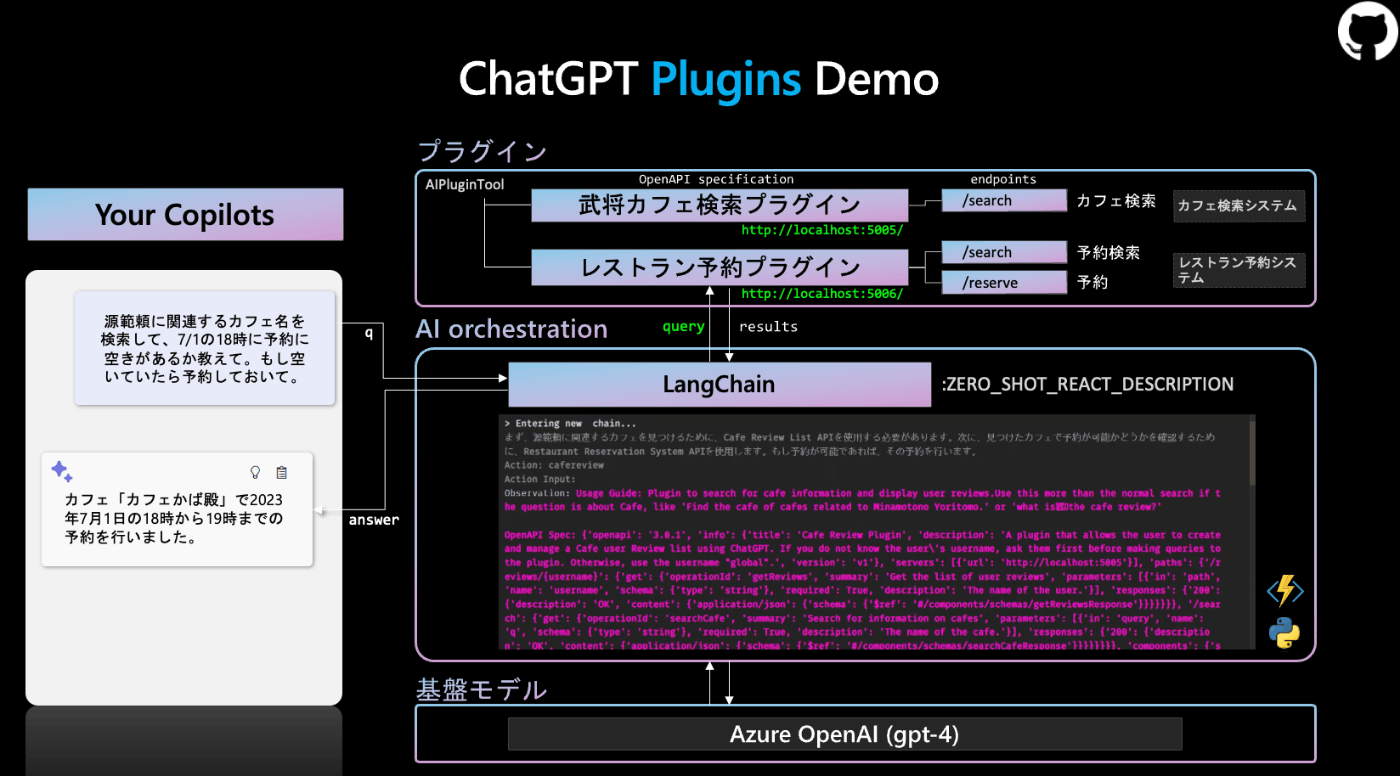1400x776 pixels.
Task: Click the AIPluginTool label
Action: point(465,185)
